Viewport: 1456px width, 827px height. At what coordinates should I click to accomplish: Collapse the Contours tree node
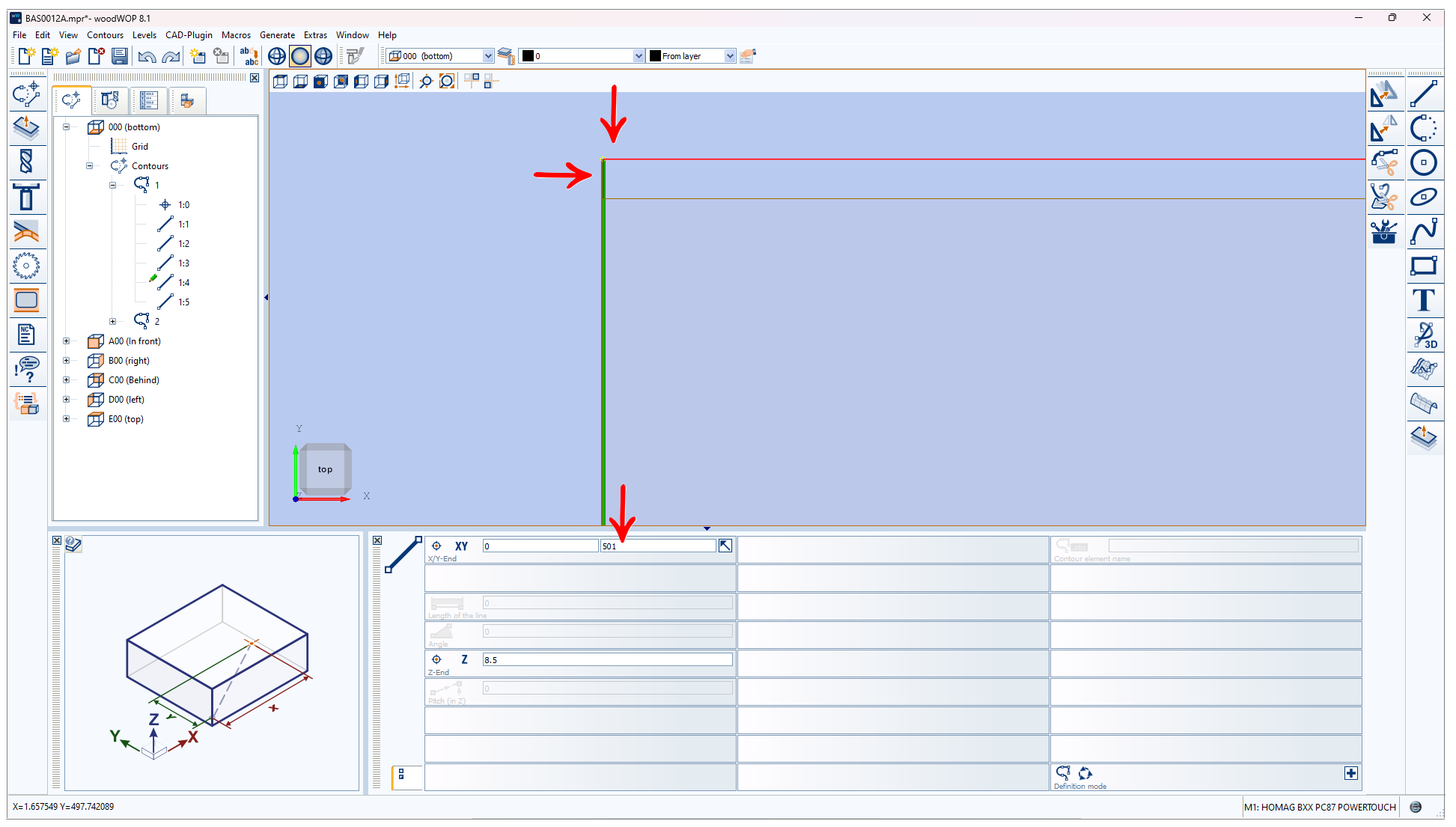coord(89,166)
